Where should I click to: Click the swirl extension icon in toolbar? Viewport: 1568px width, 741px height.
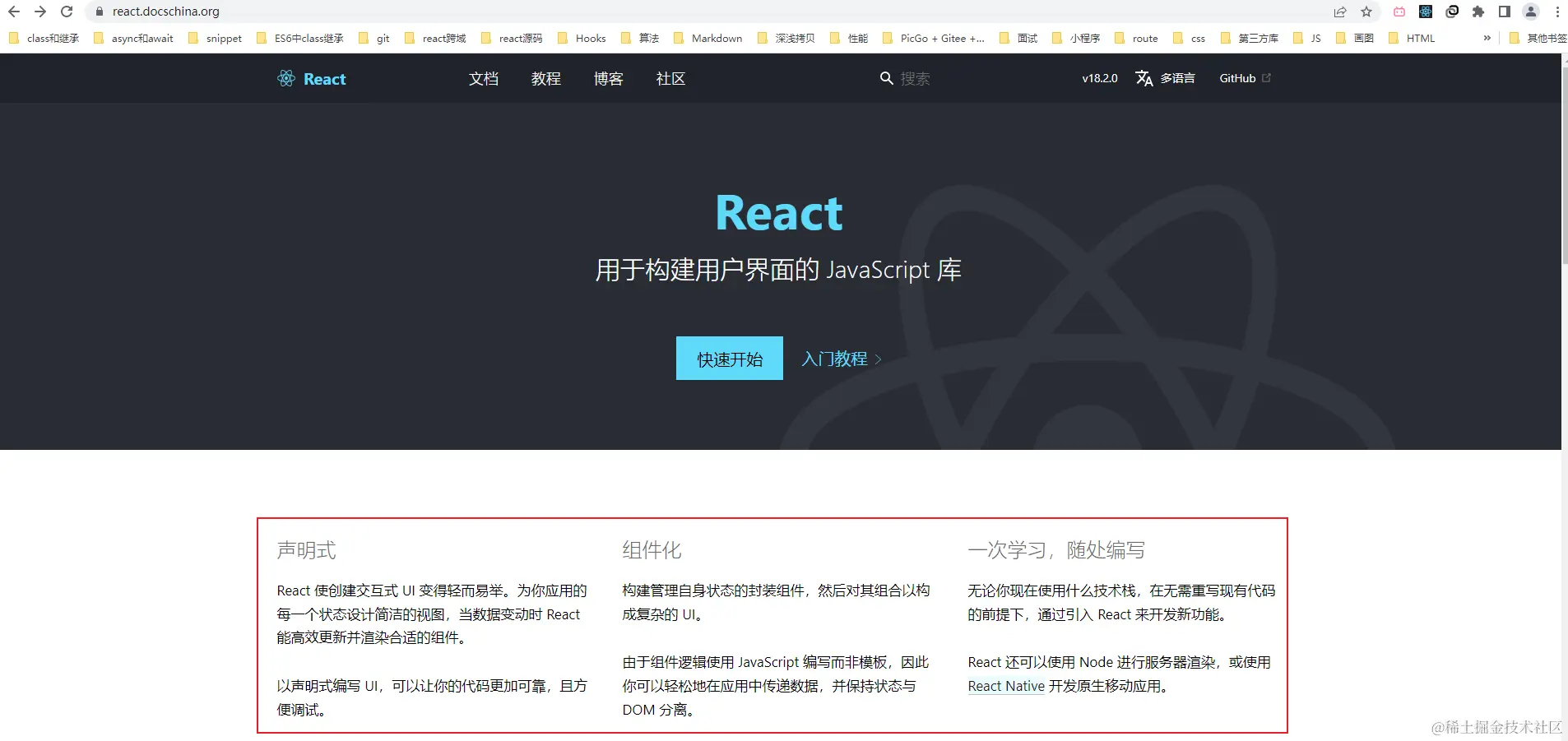tap(1452, 12)
